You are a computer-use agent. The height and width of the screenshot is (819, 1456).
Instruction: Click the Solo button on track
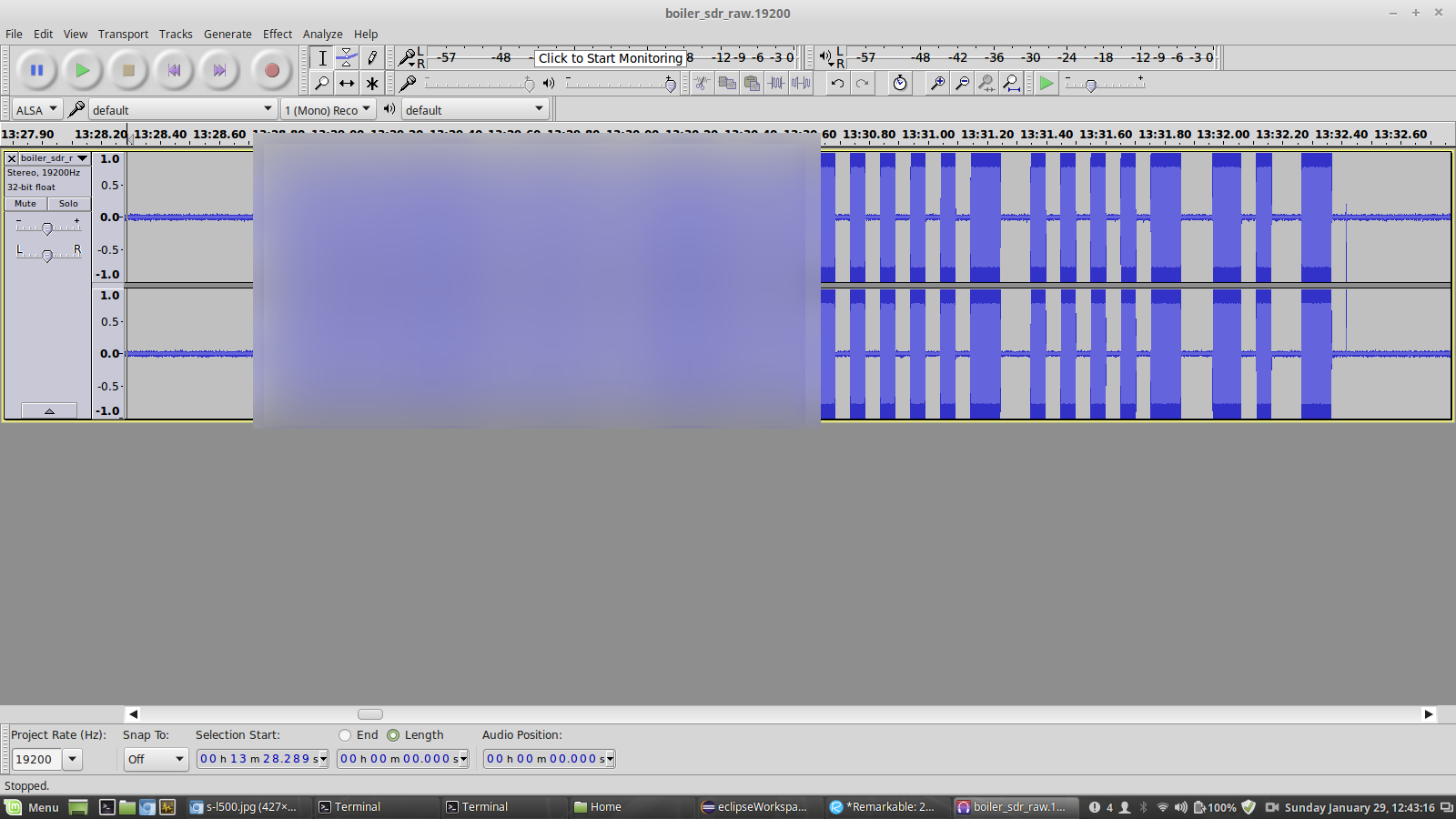tap(68, 204)
